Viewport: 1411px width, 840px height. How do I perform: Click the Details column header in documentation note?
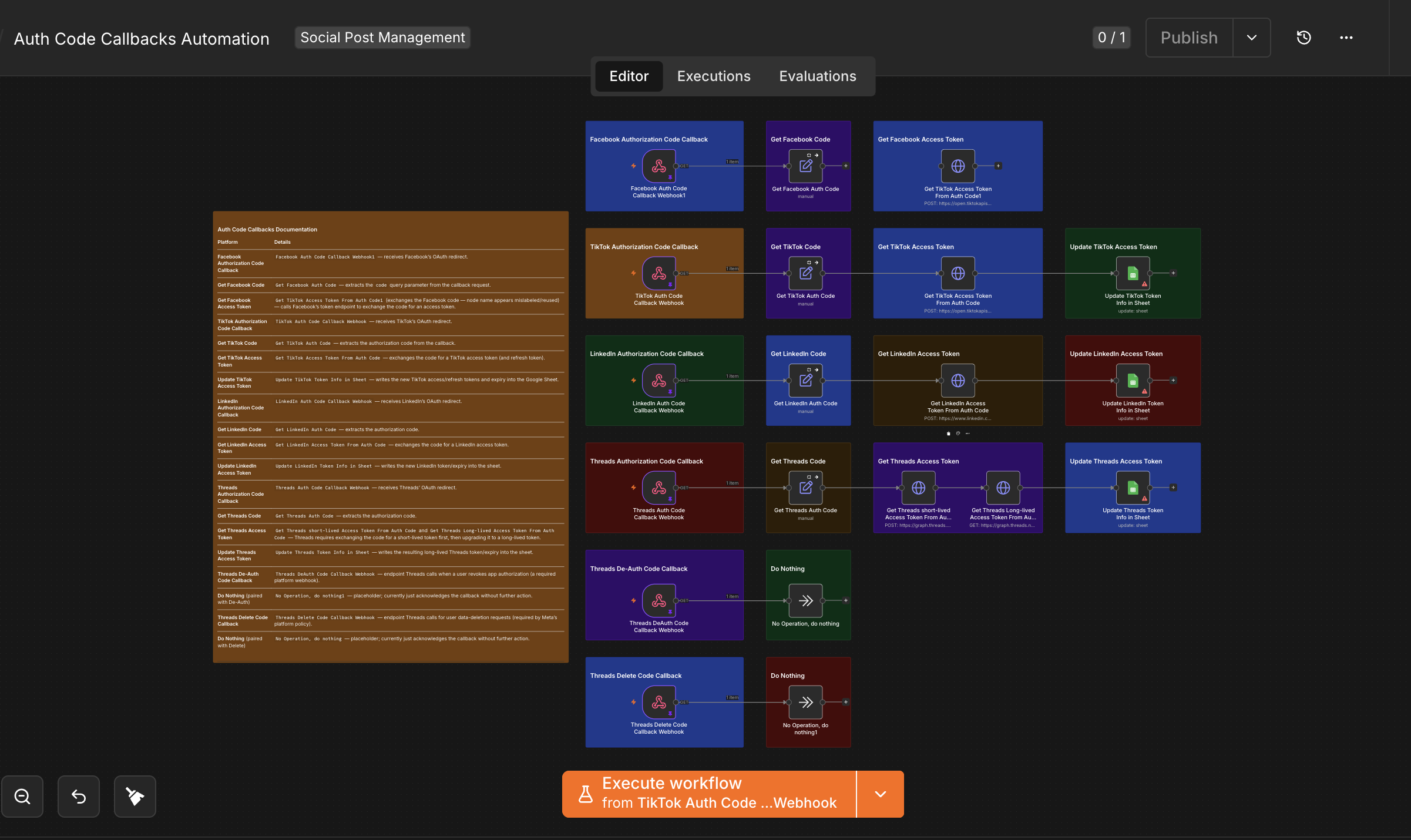[x=282, y=242]
